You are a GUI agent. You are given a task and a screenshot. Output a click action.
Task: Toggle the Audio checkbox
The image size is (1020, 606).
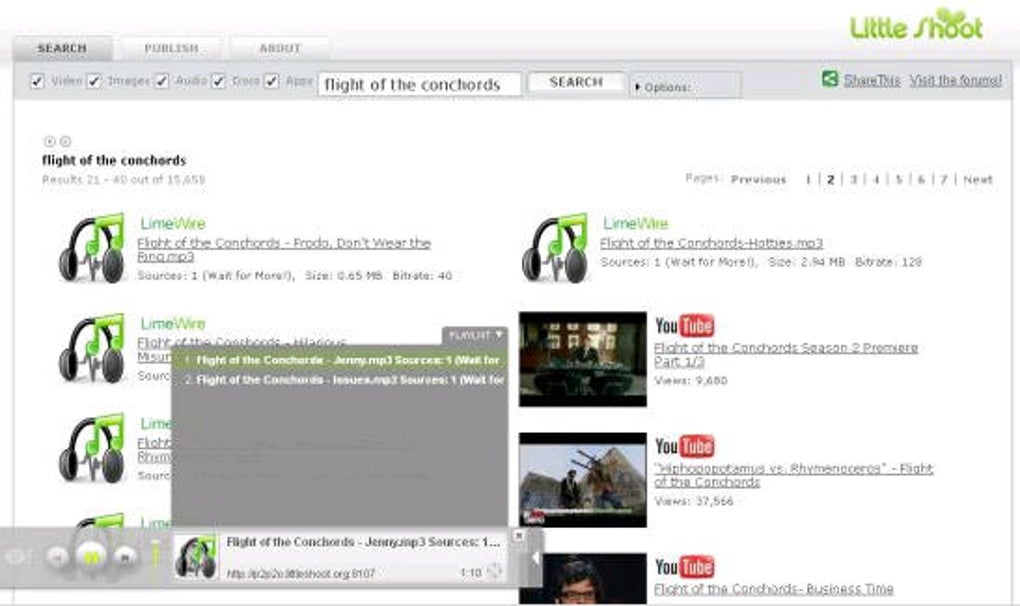[162, 81]
